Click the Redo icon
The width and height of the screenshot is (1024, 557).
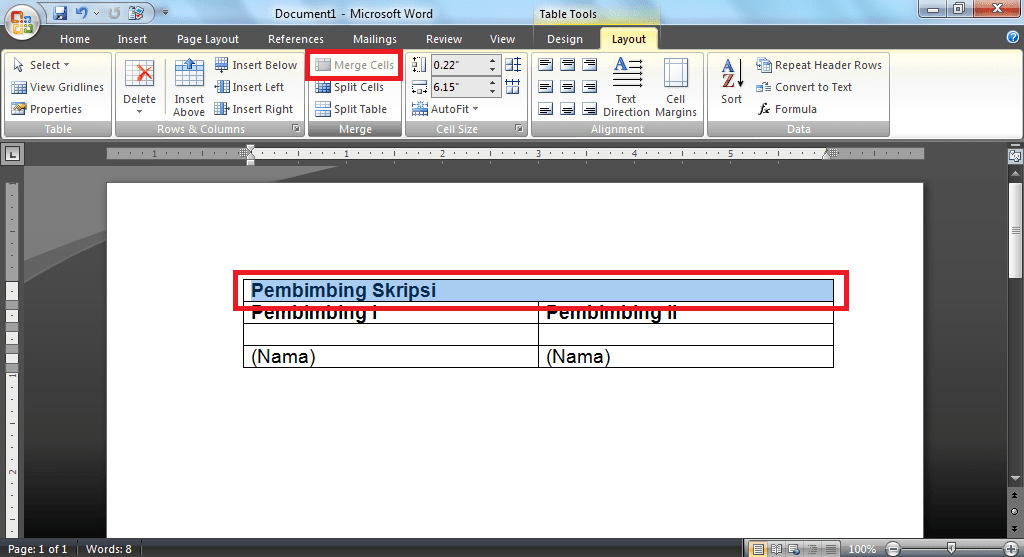114,12
